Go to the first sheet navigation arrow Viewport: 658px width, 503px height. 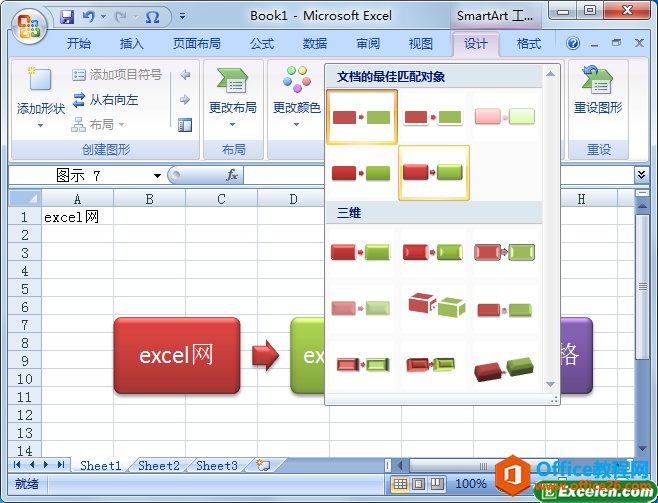[x=17, y=465]
